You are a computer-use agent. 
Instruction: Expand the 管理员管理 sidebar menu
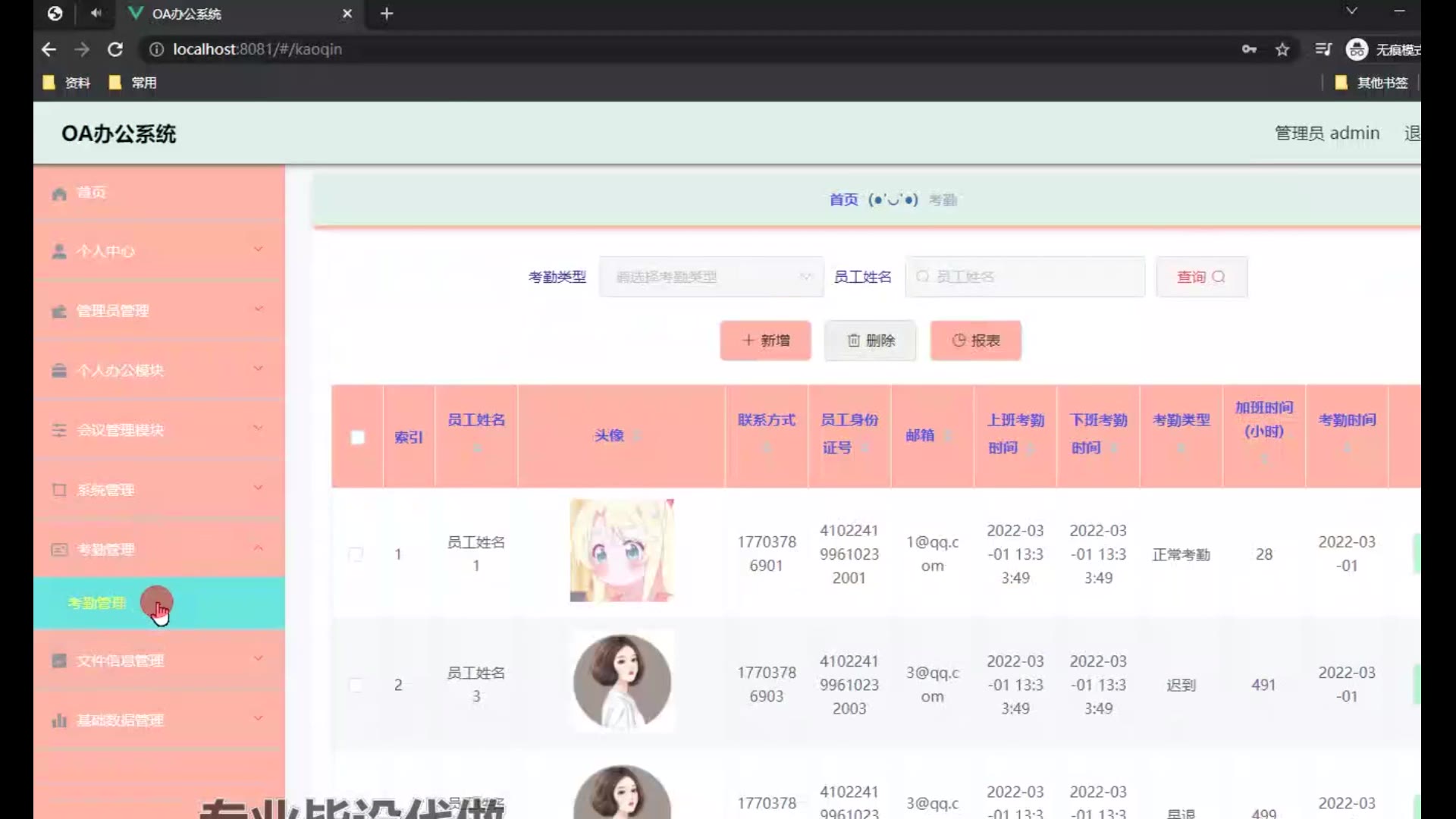click(159, 311)
